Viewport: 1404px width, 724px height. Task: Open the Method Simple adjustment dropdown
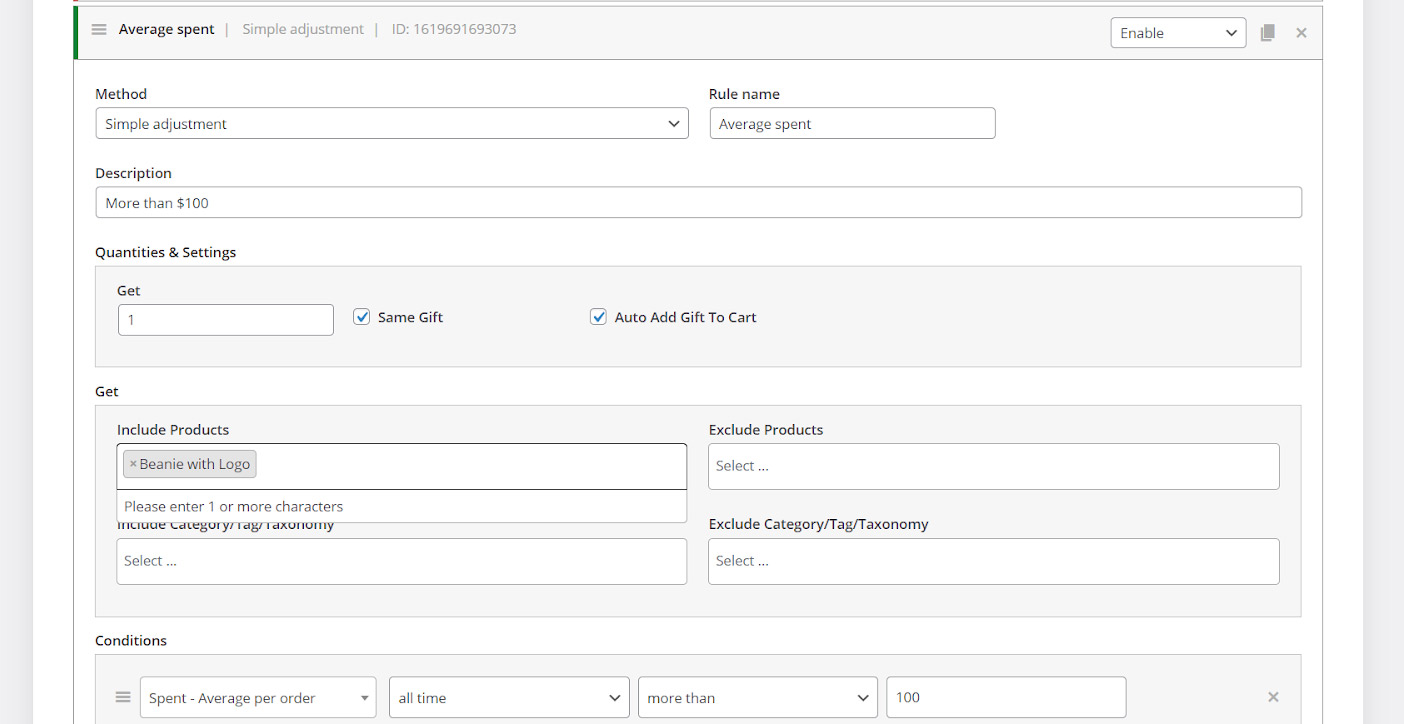click(x=391, y=124)
